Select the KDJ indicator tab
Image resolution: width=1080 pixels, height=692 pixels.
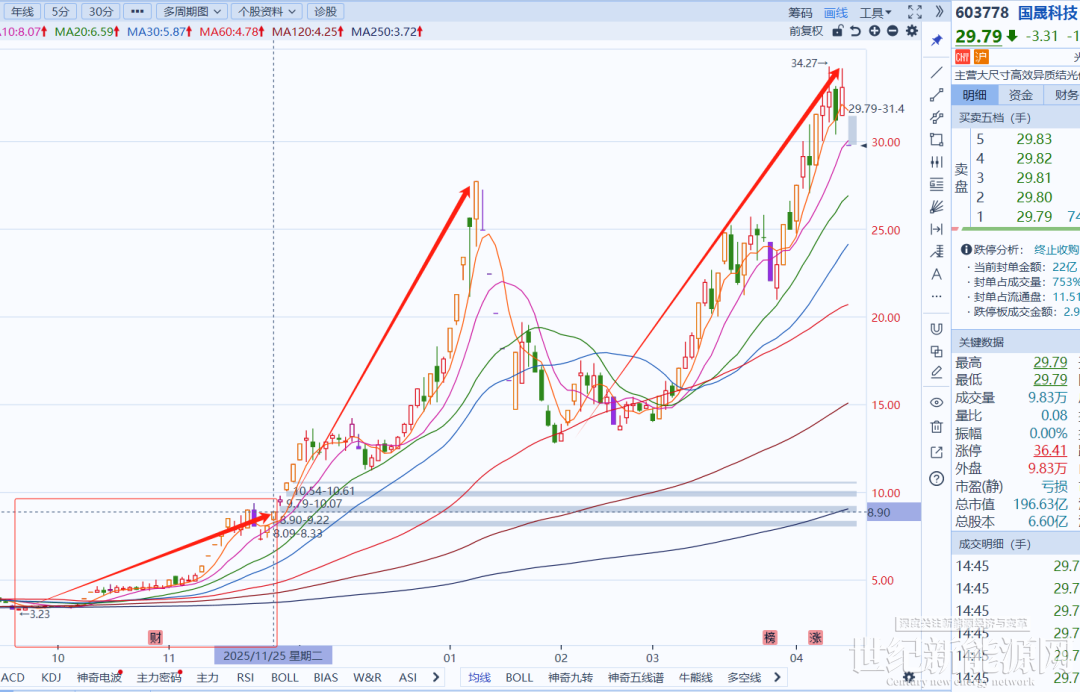coord(52,677)
